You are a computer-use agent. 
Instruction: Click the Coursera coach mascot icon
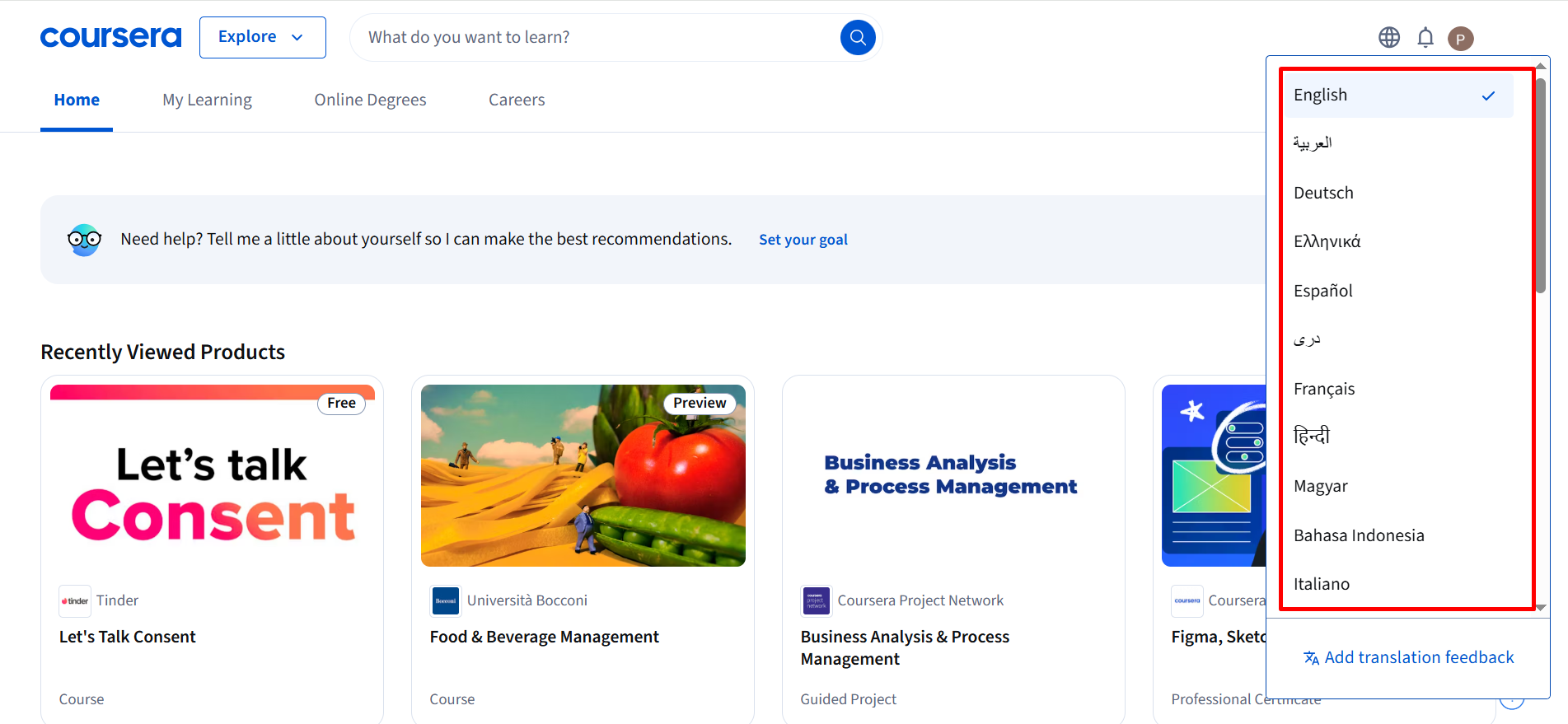point(84,240)
